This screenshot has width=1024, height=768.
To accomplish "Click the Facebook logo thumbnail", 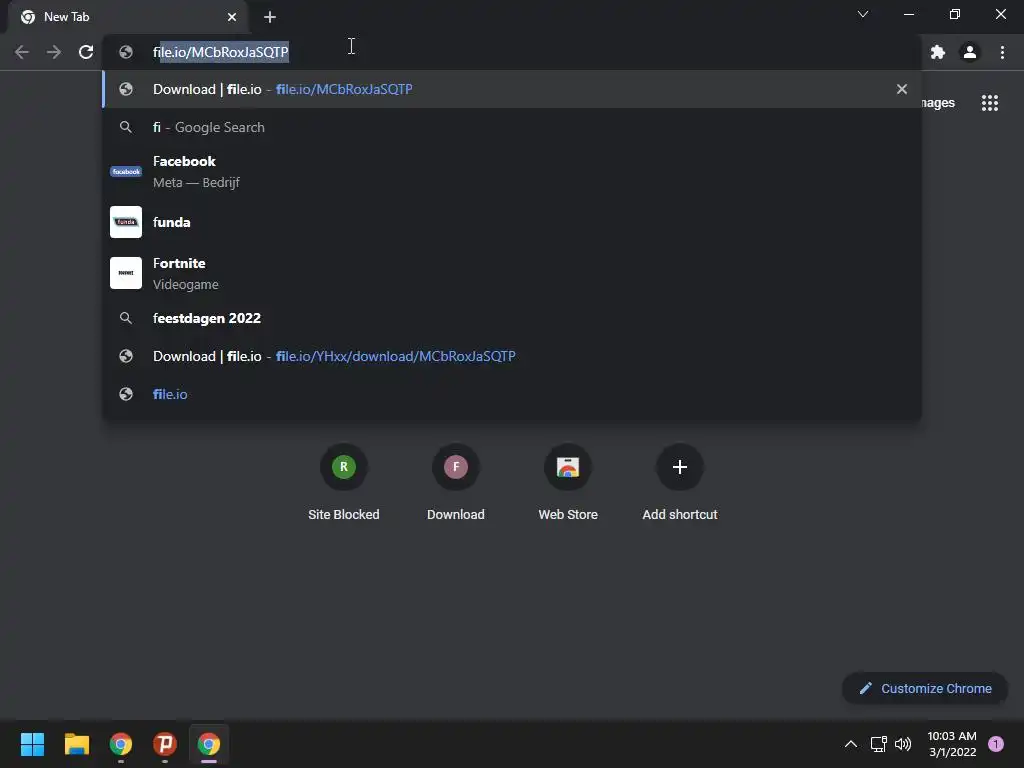I will [126, 172].
